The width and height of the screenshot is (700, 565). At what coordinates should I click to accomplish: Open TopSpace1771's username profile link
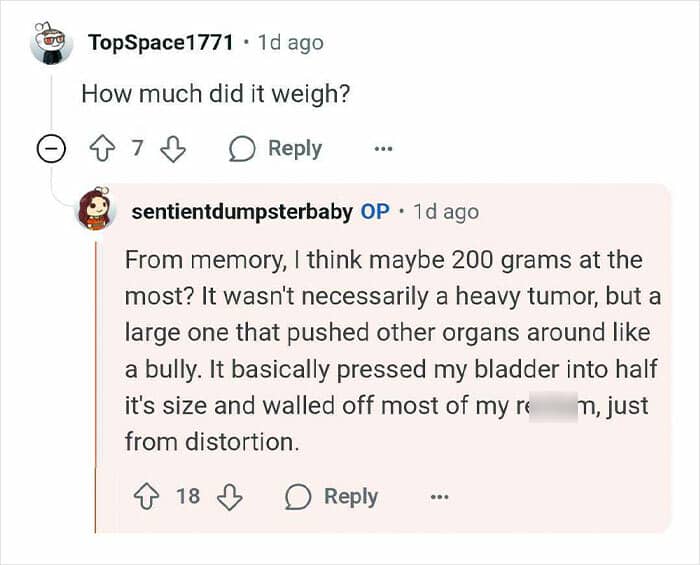pyautogui.click(x=160, y=42)
